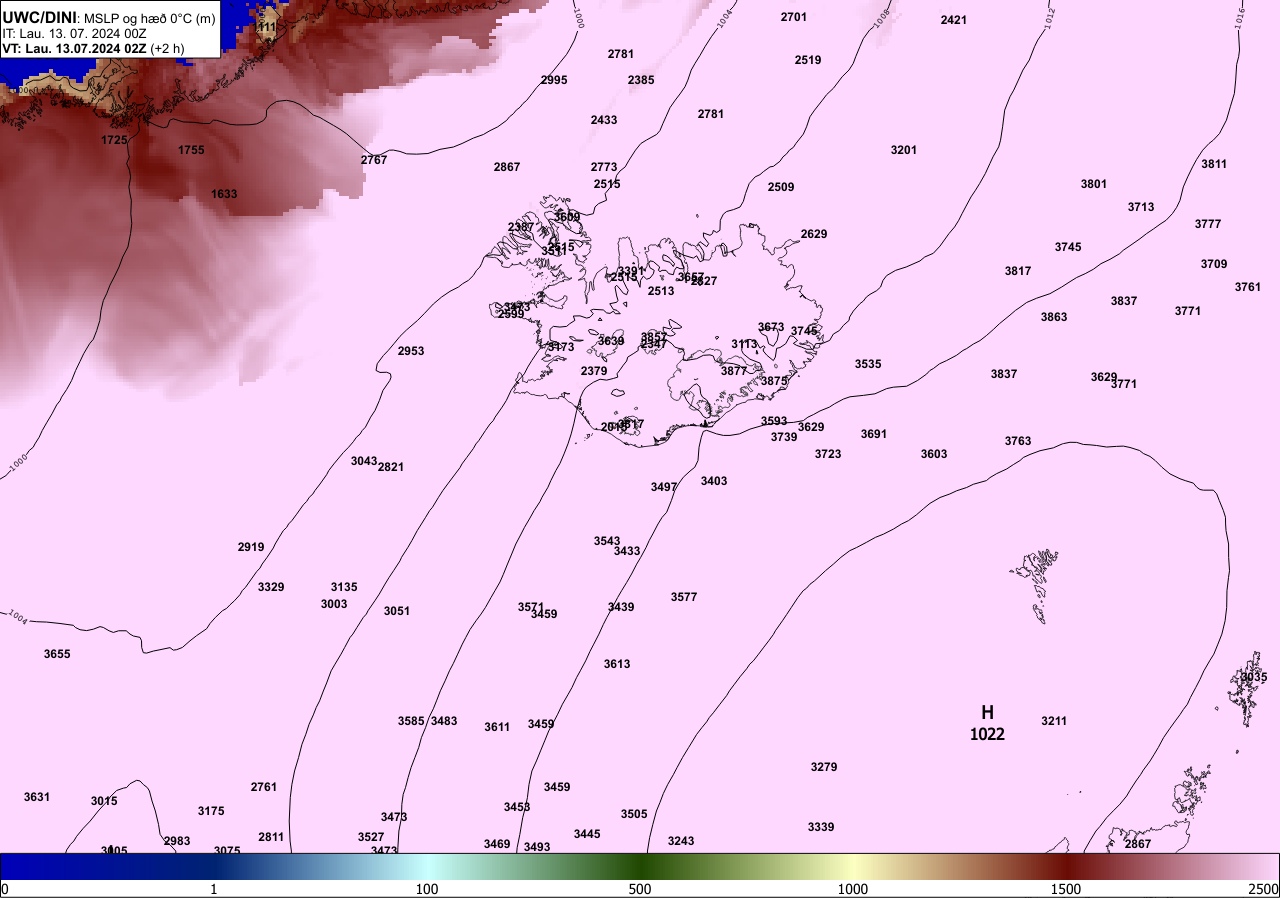
Task: Click the height value 2773
Action: coord(604,167)
